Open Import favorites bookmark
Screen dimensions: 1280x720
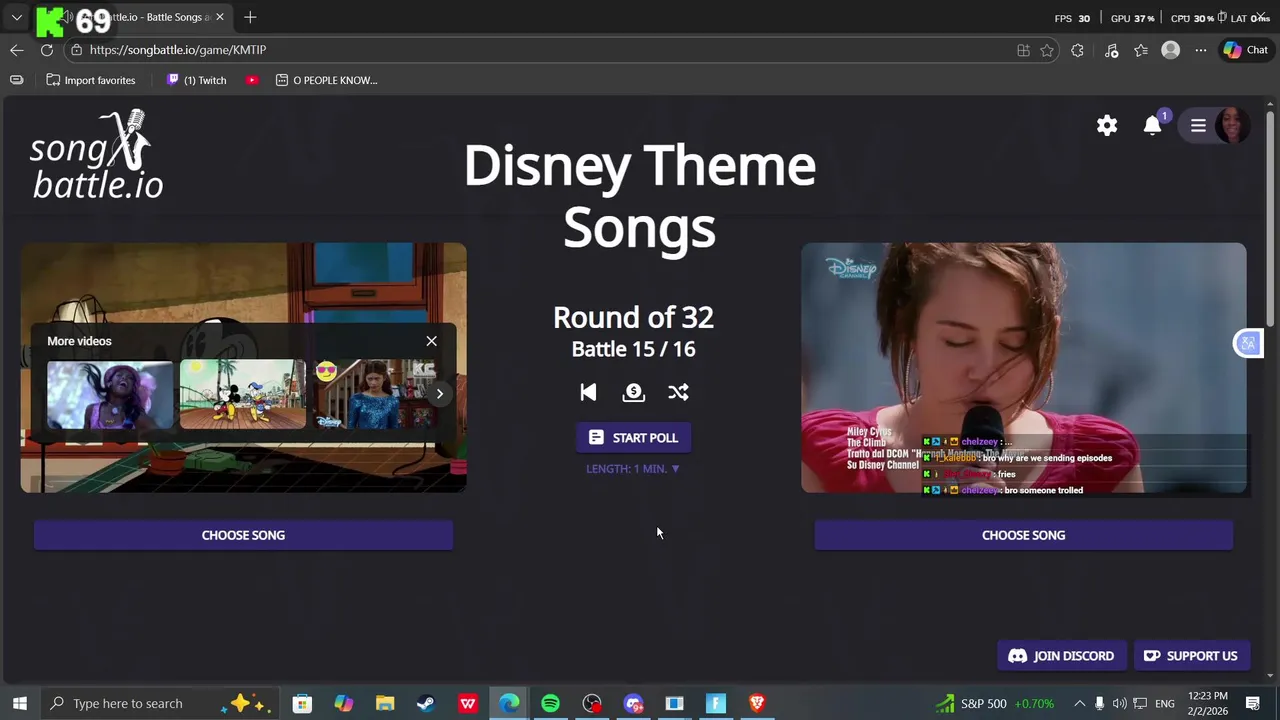(91, 80)
